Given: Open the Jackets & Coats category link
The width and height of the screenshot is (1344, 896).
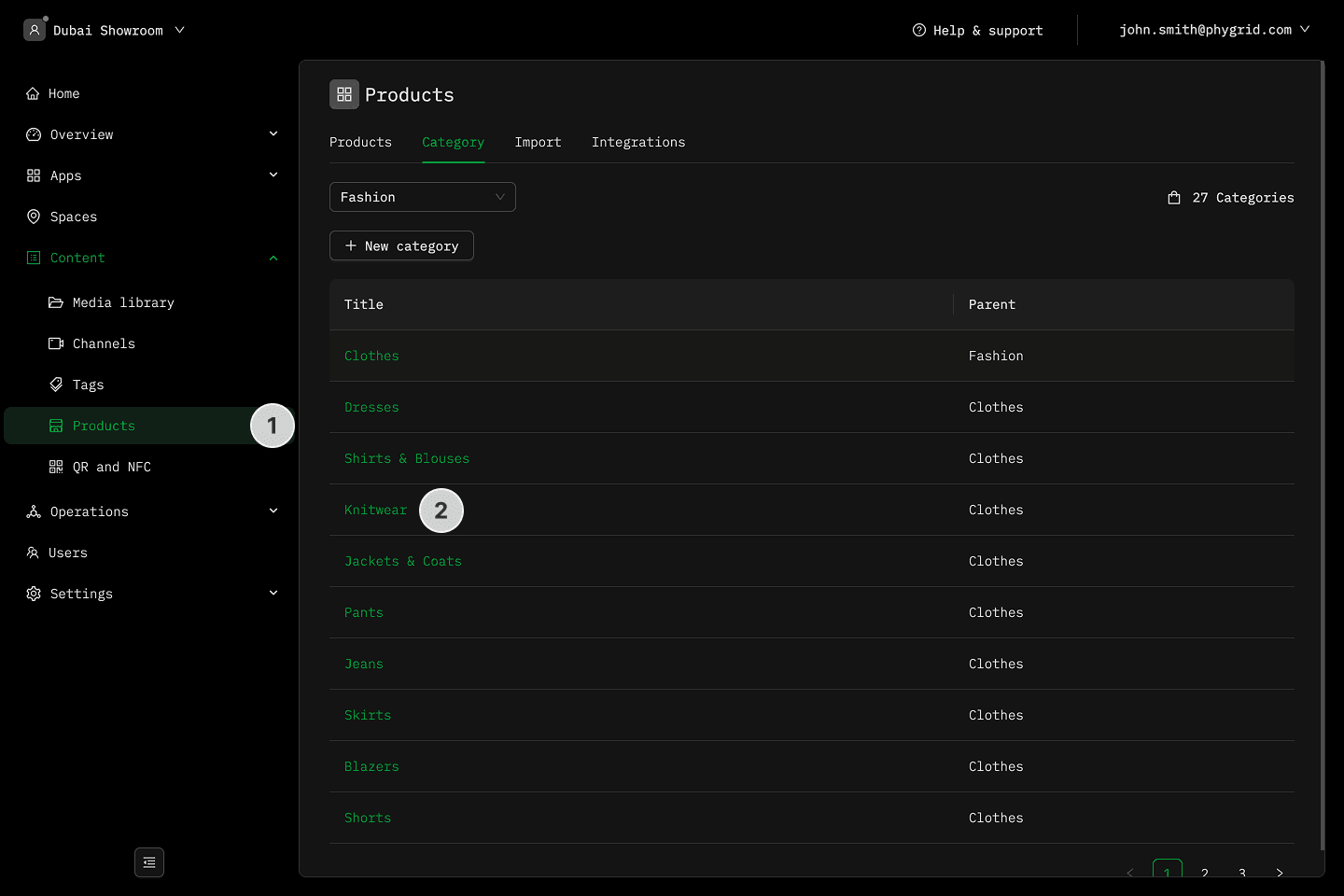Looking at the screenshot, I should coord(402,561).
